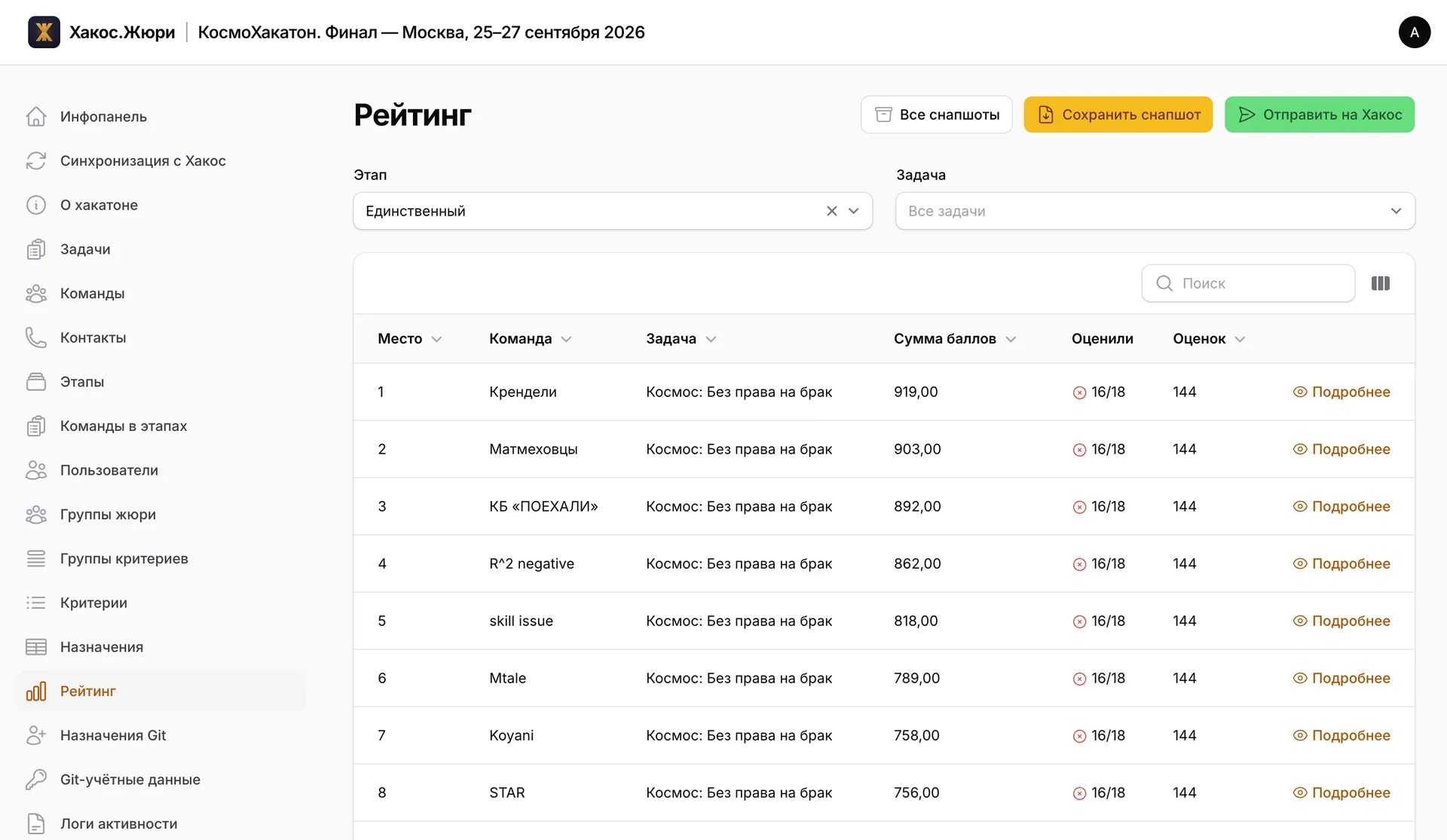Click Сохранить снапшот button
1447x840 pixels.
[1118, 115]
